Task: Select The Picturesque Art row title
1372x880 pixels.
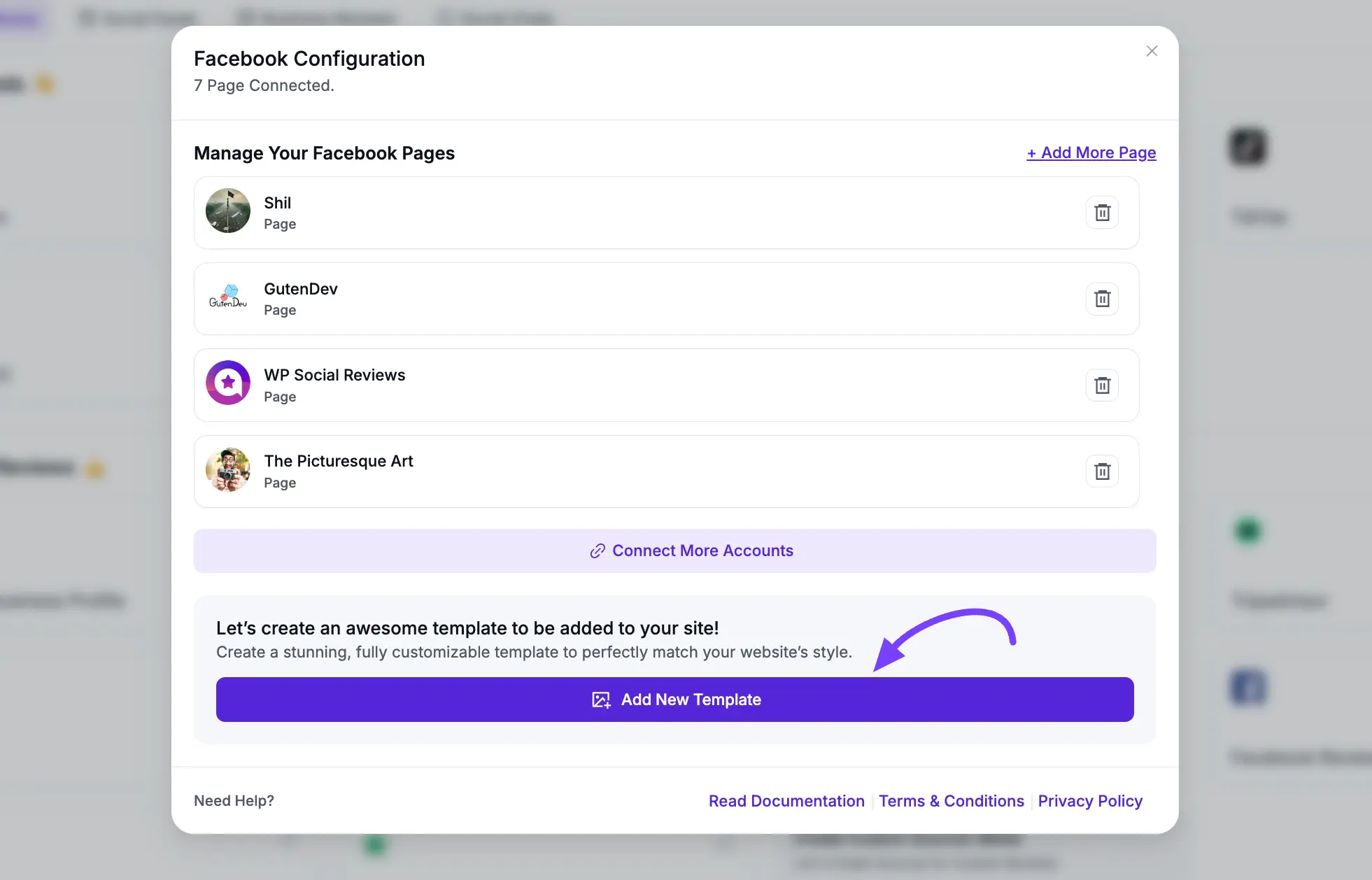Action: pos(338,461)
